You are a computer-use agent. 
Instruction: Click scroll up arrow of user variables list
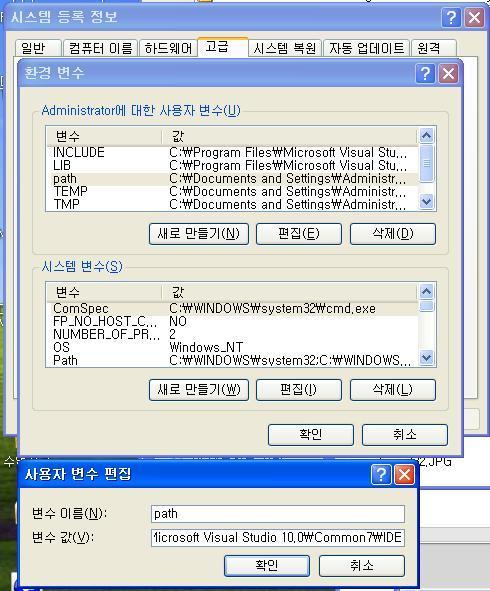[426, 136]
